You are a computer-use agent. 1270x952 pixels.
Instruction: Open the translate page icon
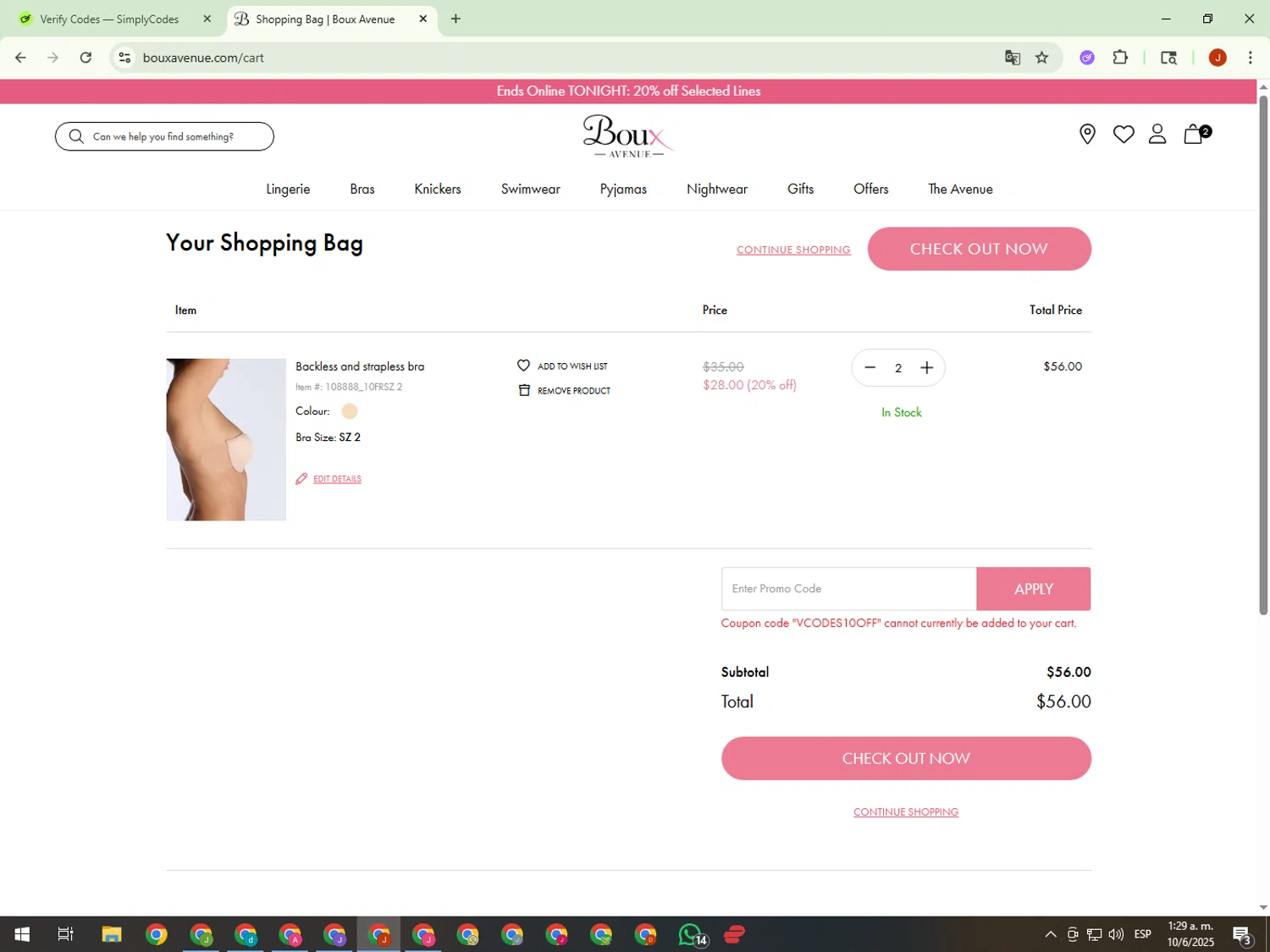point(1013,58)
